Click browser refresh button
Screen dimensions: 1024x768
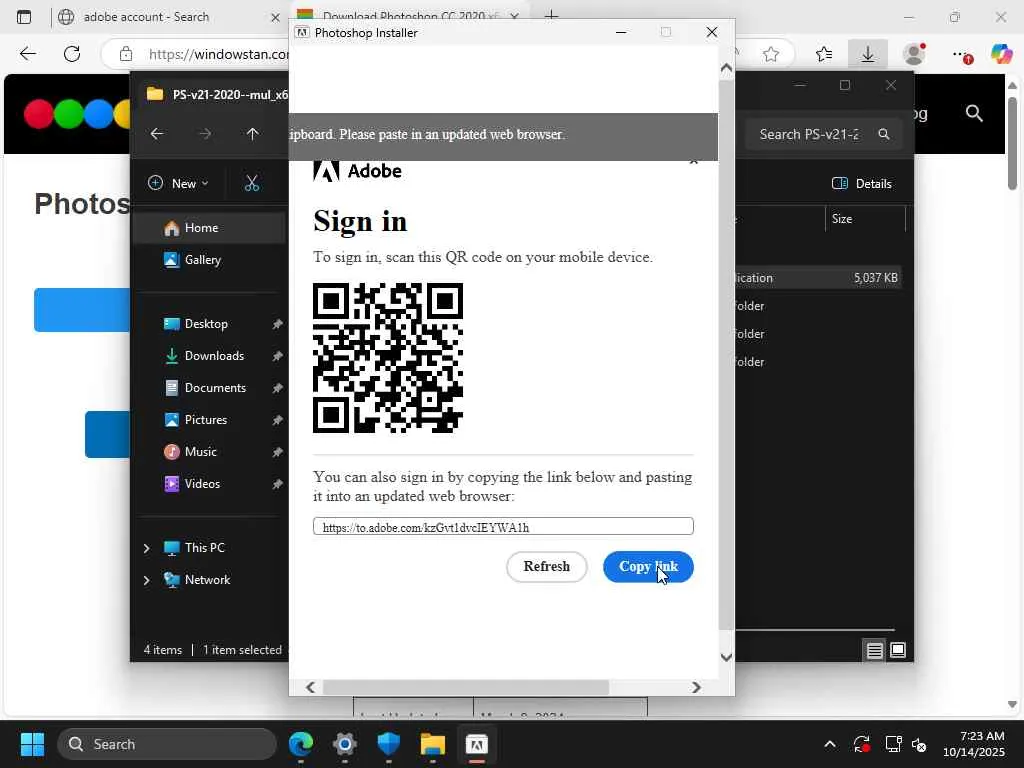[72, 54]
